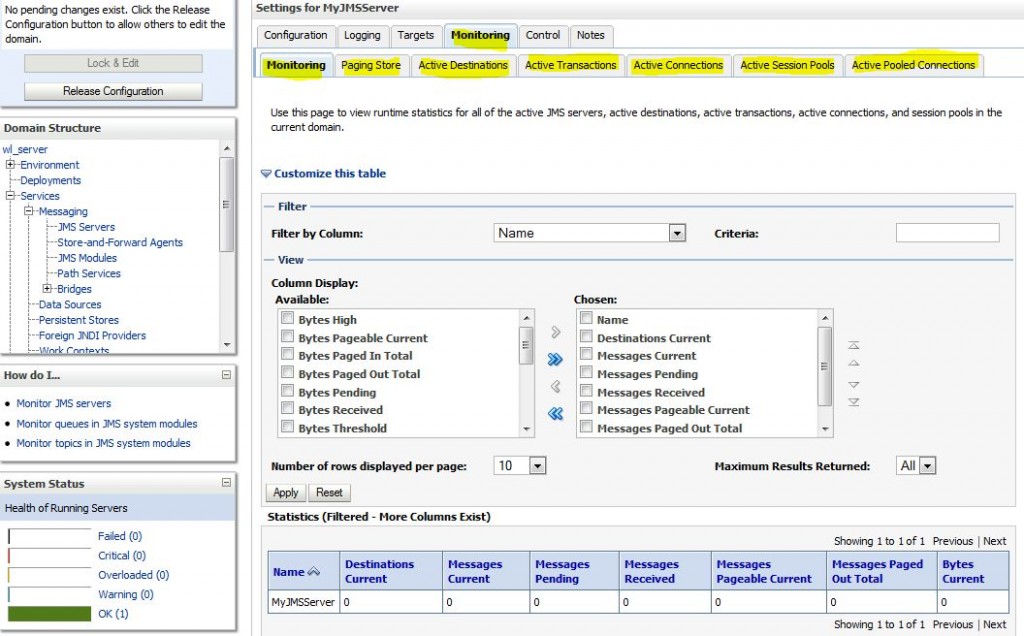Switch to Active Pooled Connections subtab
The width and height of the screenshot is (1024, 636).
[x=914, y=65]
